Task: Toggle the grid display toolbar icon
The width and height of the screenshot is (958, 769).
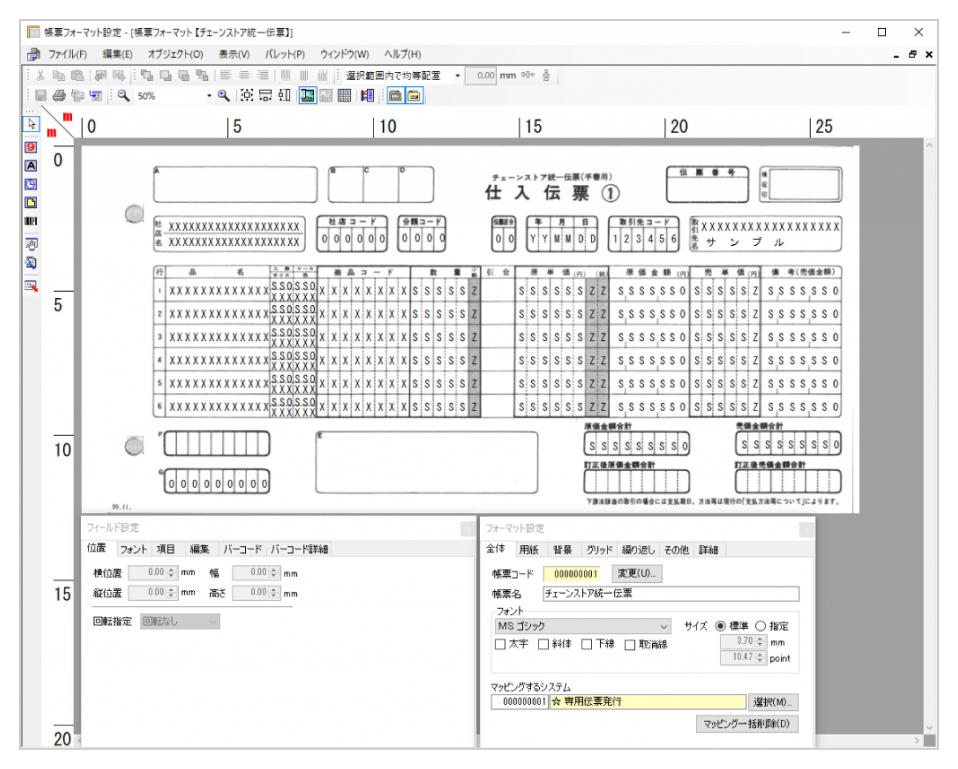Action: tap(343, 96)
